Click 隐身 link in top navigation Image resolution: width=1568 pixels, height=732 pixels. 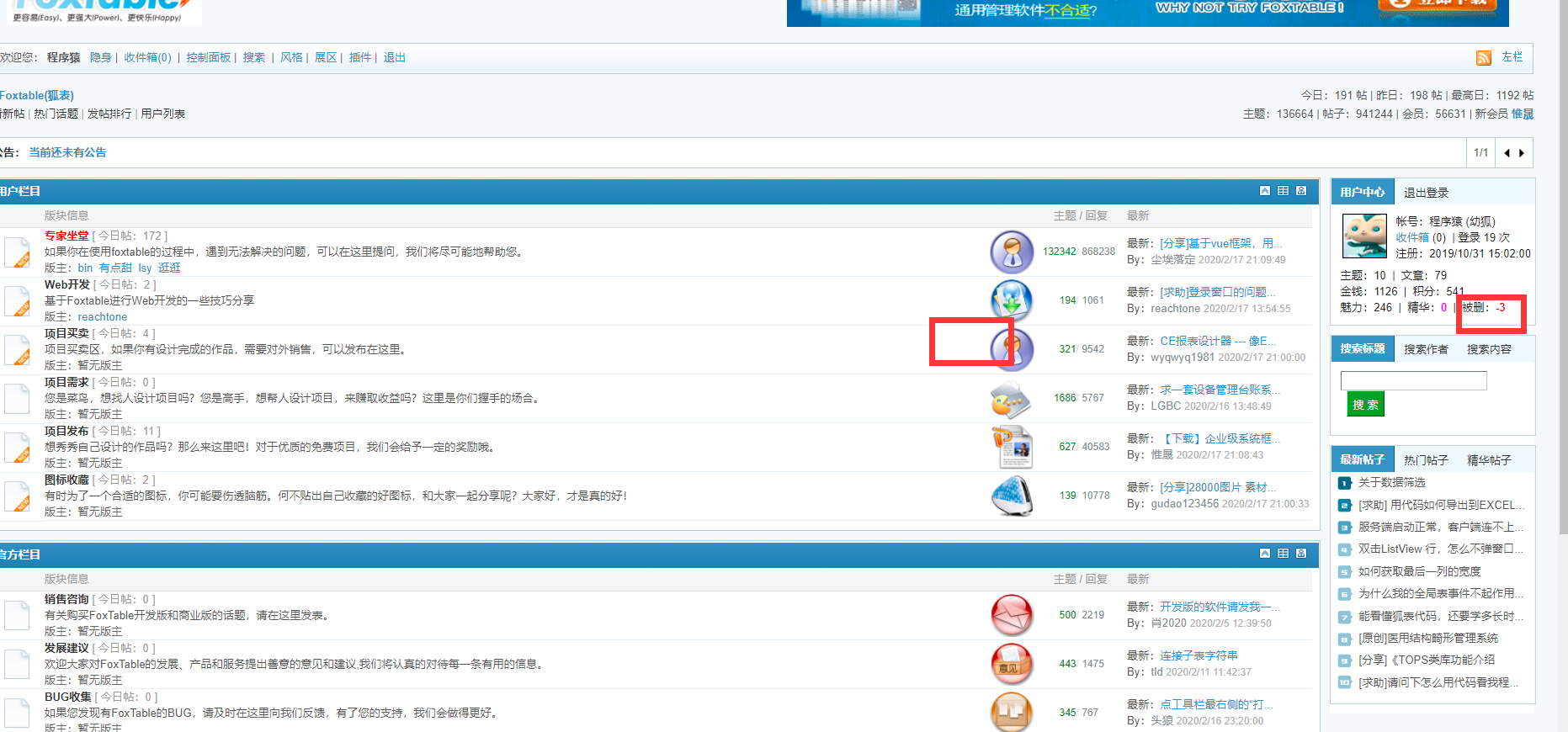pyautogui.click(x=101, y=57)
